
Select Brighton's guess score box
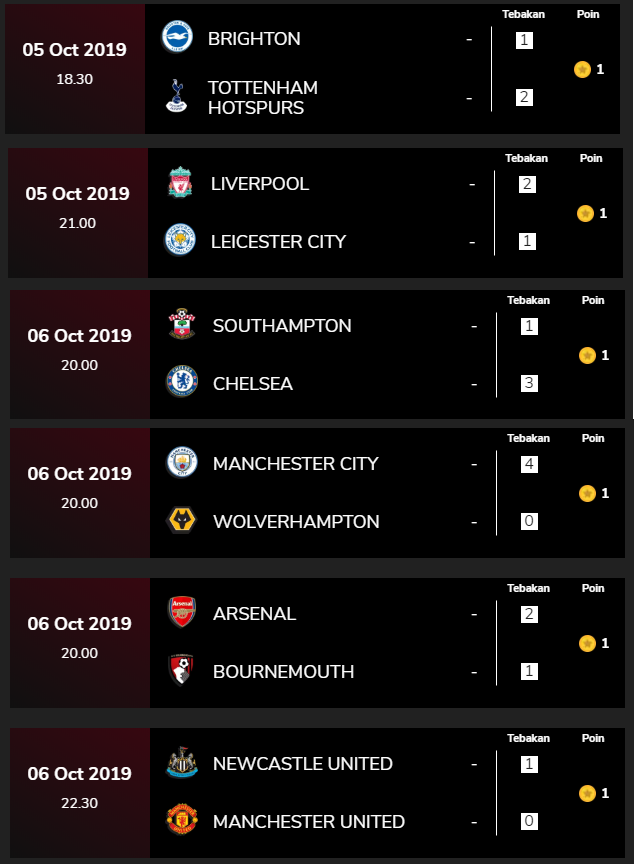click(525, 40)
